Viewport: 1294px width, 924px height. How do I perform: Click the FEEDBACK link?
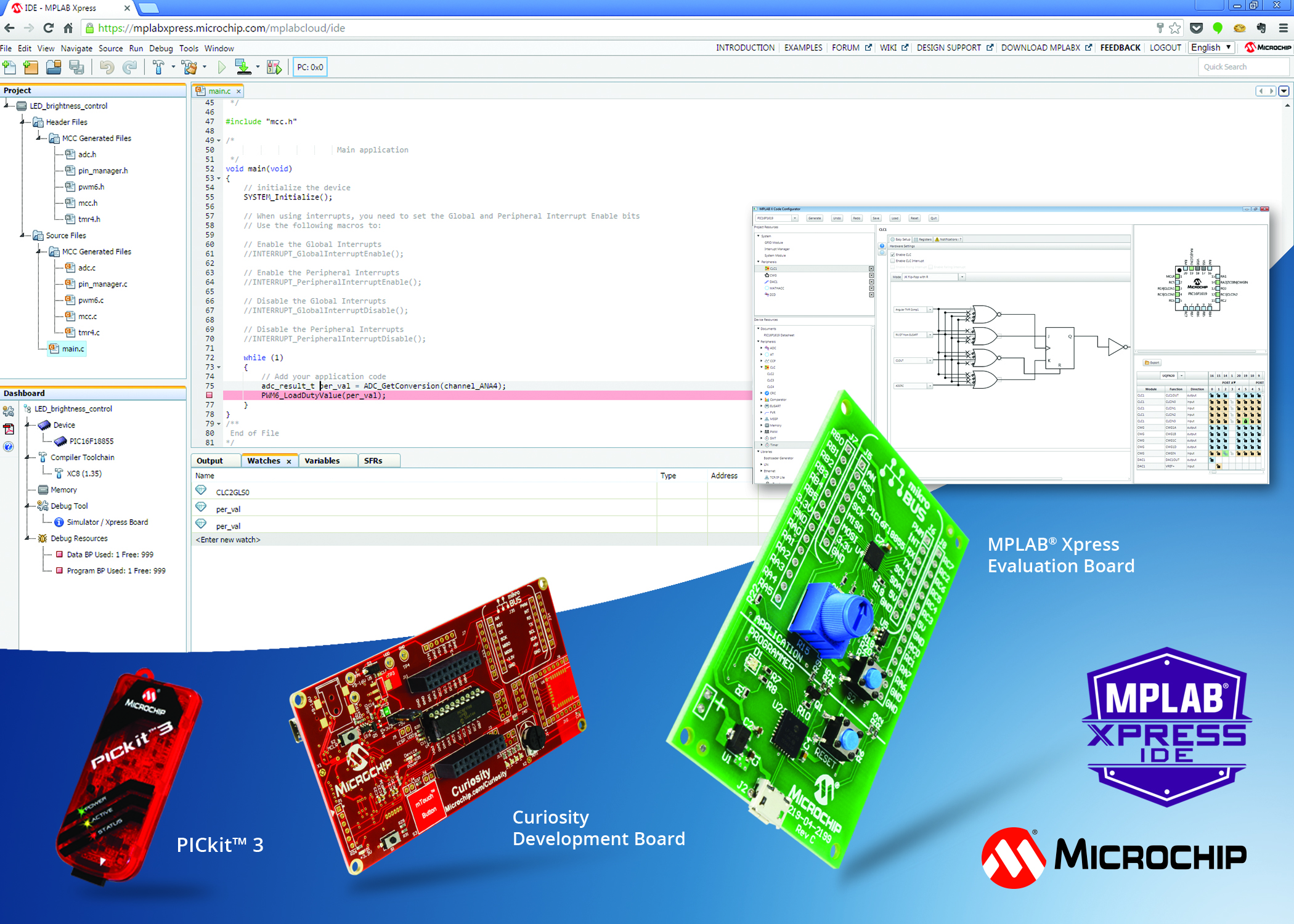(x=1120, y=47)
